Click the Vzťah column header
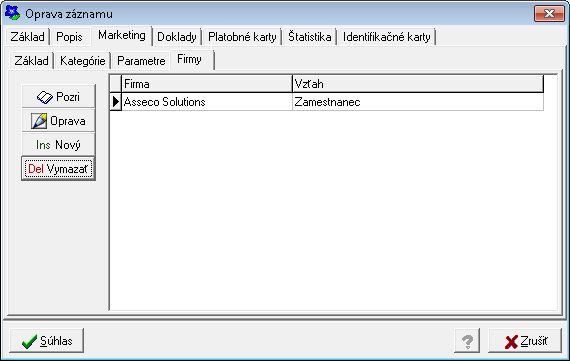The image size is (570, 361). pos(418,84)
